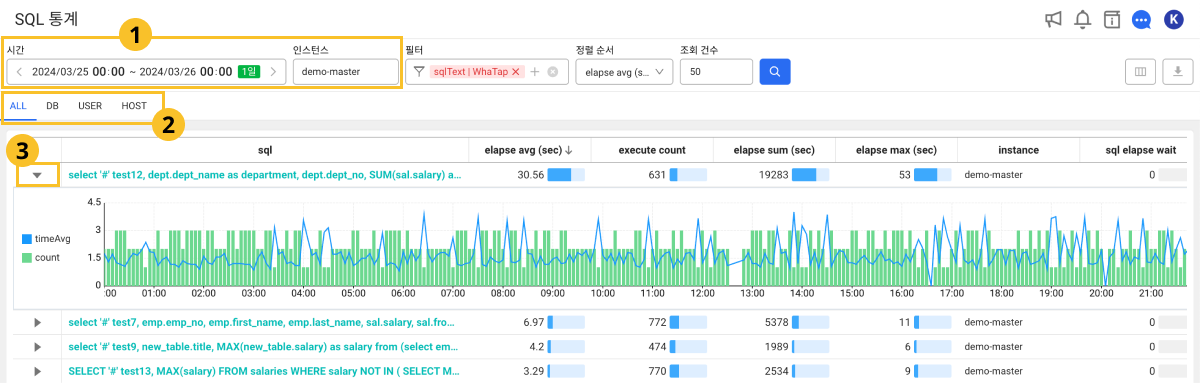The width and height of the screenshot is (1200, 383).
Task: Click execute count value 772
Action: [656, 322]
